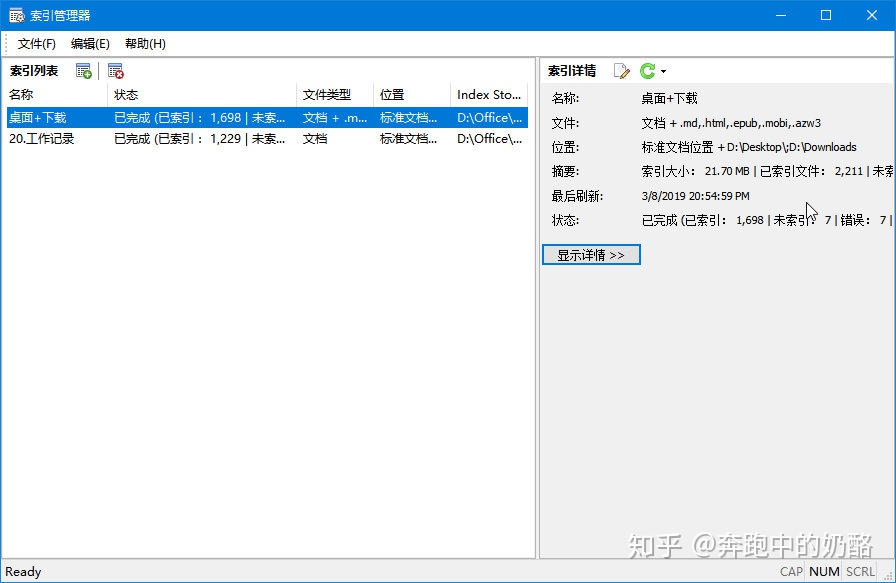896x583 pixels.
Task: Click the CAP indicator in status bar
Action: [x=791, y=572]
